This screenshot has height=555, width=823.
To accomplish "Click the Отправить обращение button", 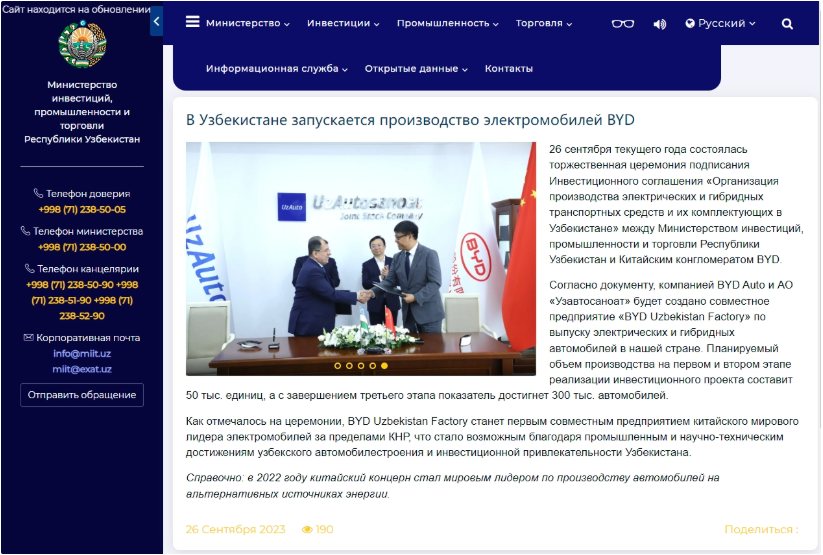I will click(82, 395).
